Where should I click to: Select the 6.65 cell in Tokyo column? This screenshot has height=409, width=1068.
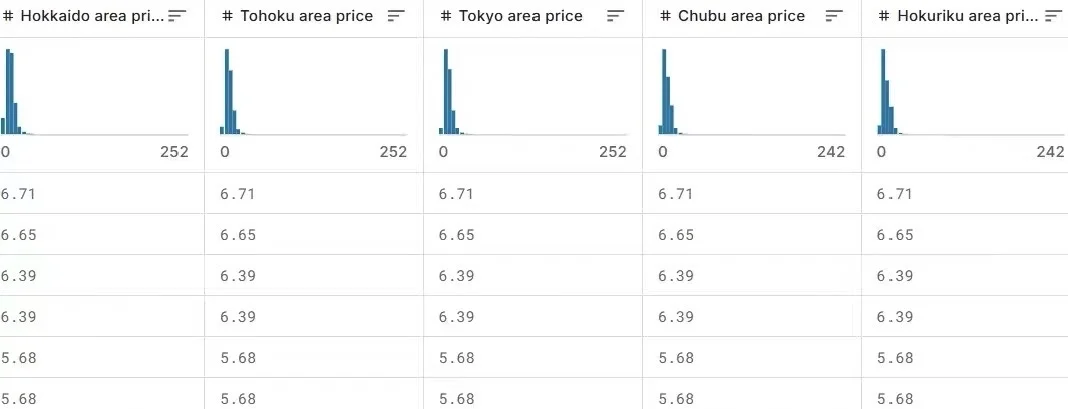457,235
